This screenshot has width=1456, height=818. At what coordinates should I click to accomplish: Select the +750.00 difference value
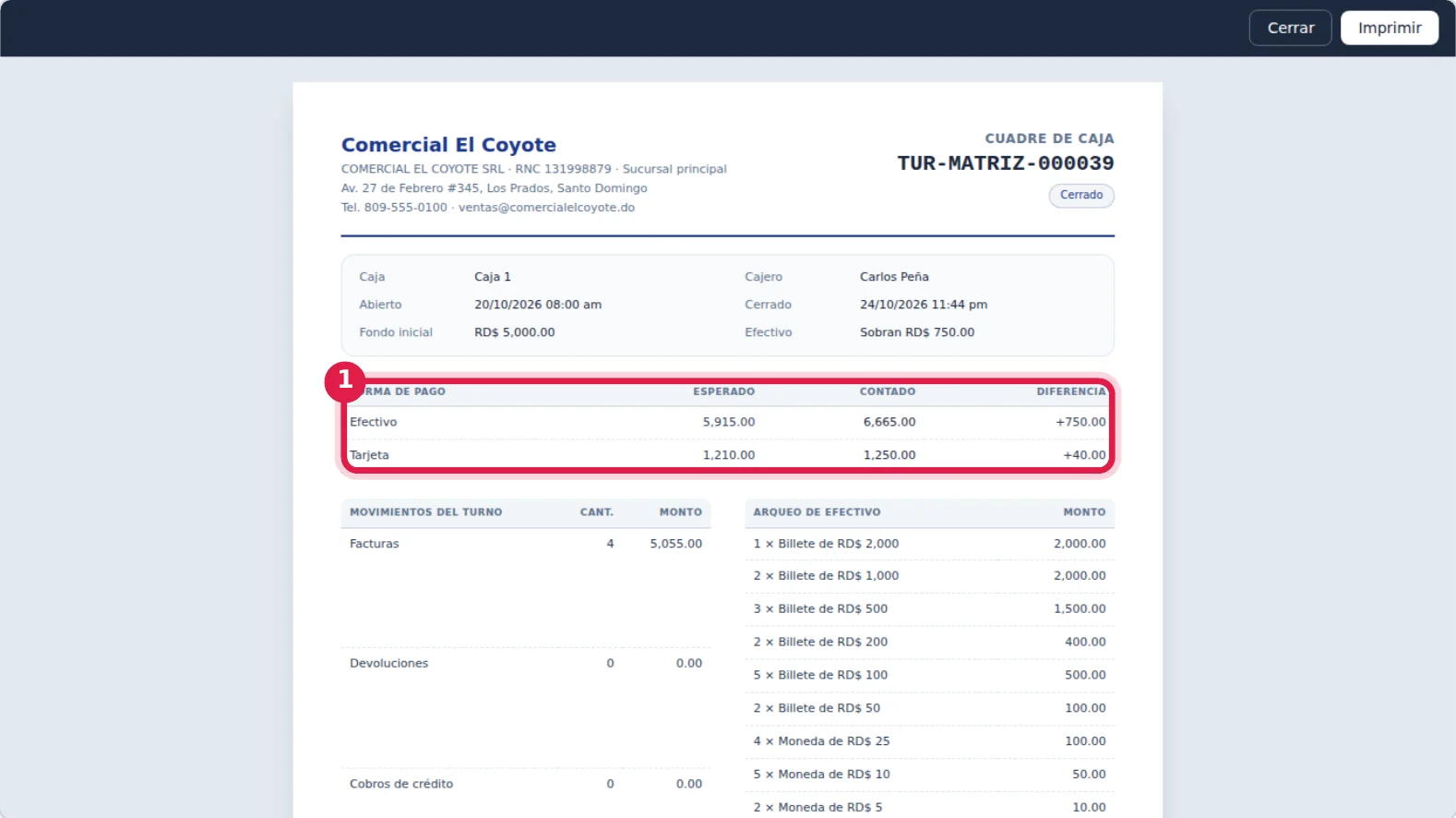point(1080,422)
